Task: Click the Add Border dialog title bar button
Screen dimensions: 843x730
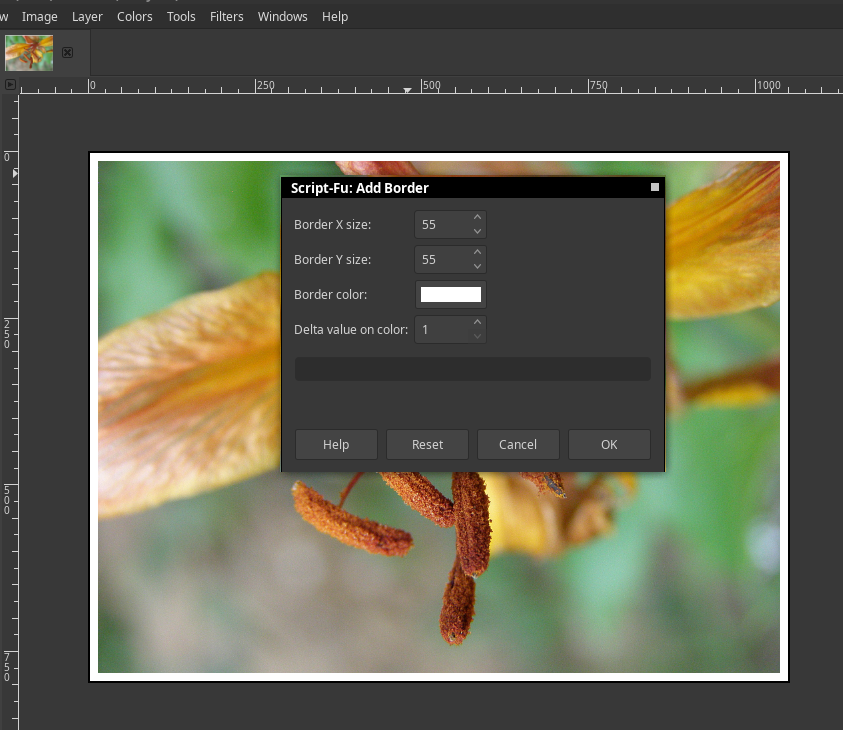Action: [x=655, y=187]
